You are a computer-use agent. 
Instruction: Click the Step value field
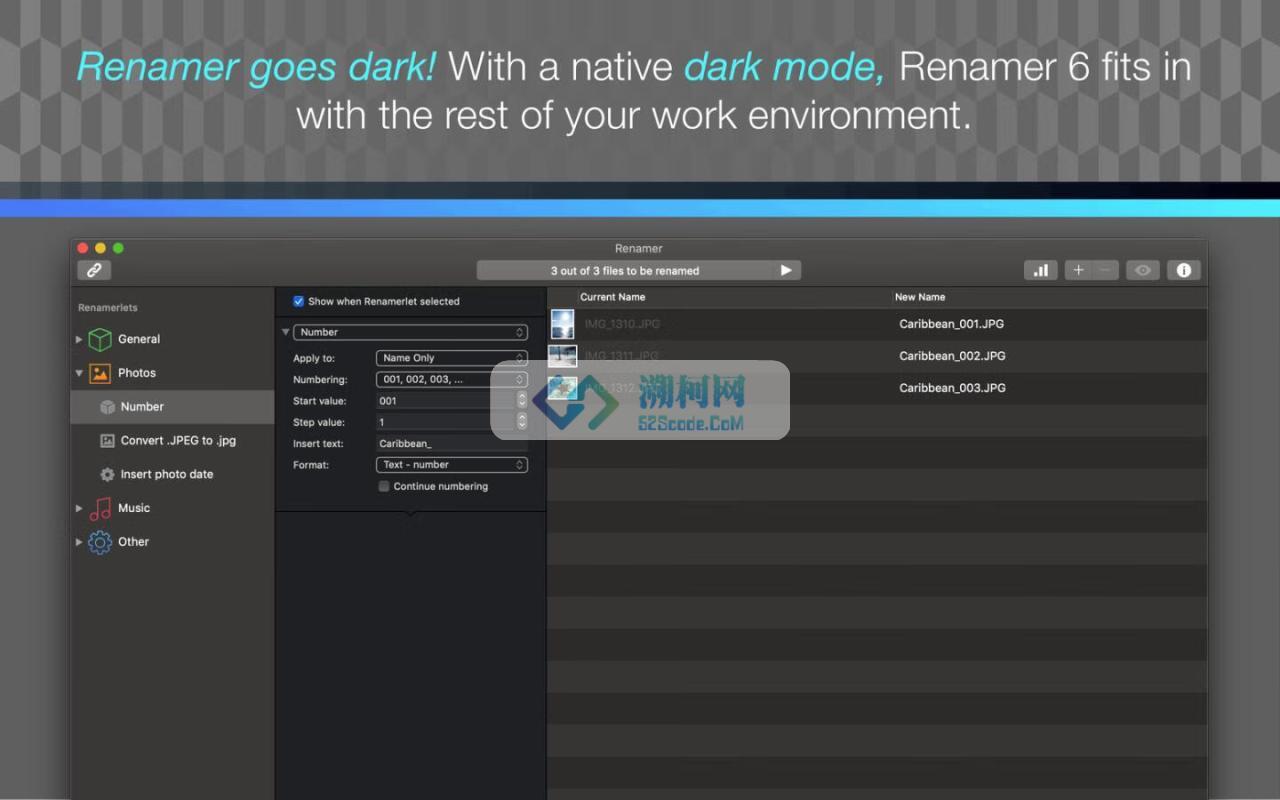pos(446,422)
